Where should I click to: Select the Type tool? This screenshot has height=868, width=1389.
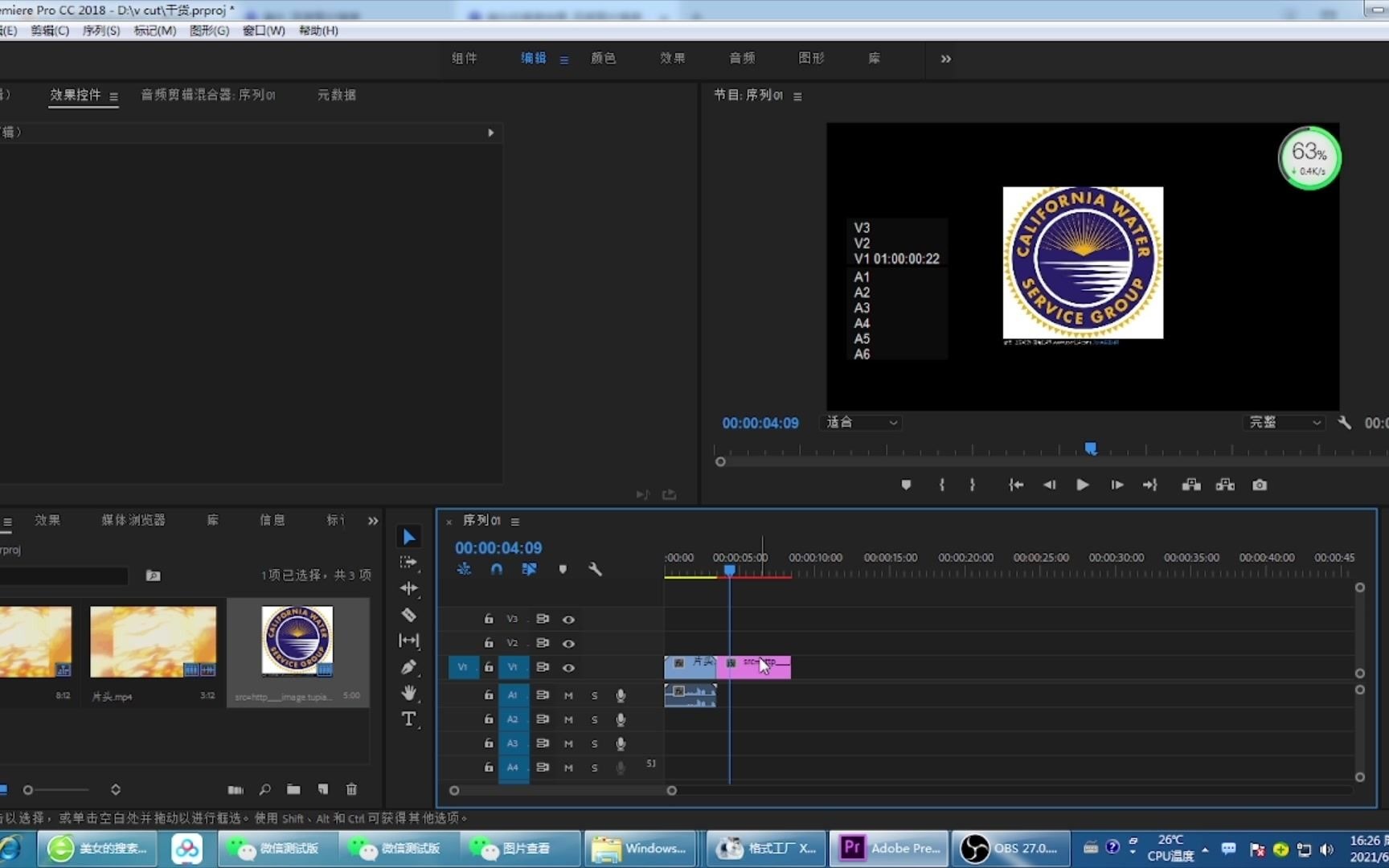409,719
